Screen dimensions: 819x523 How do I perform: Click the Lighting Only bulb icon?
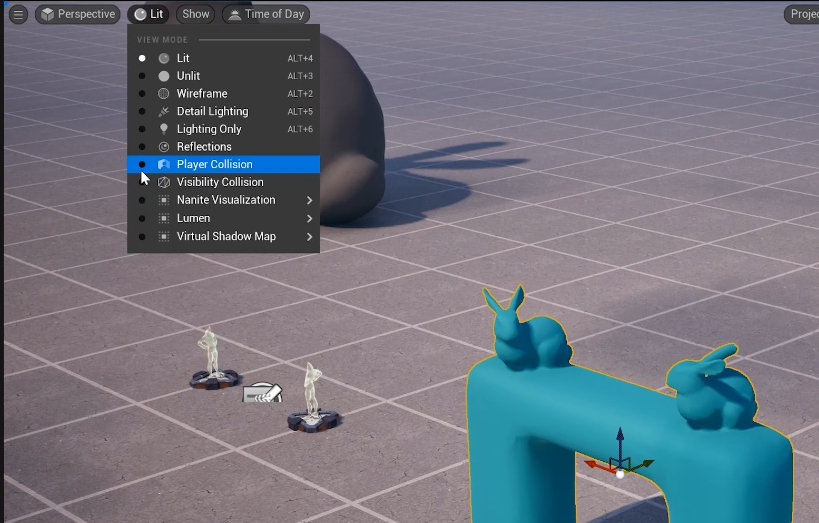164,129
